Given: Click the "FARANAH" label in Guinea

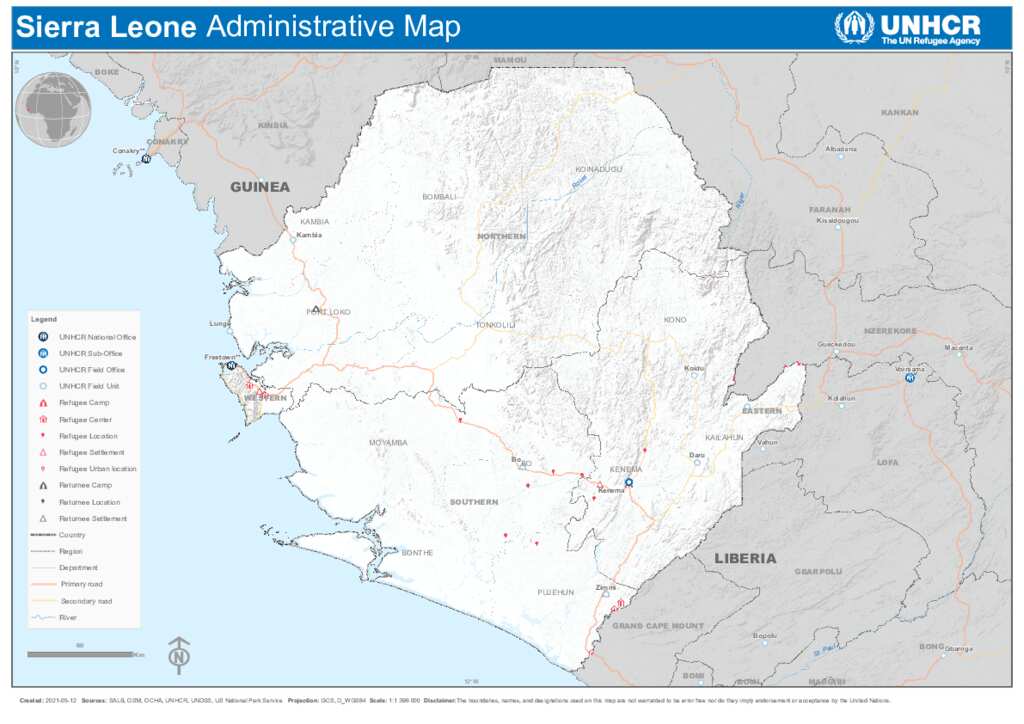Looking at the screenshot, I should tap(830, 210).
